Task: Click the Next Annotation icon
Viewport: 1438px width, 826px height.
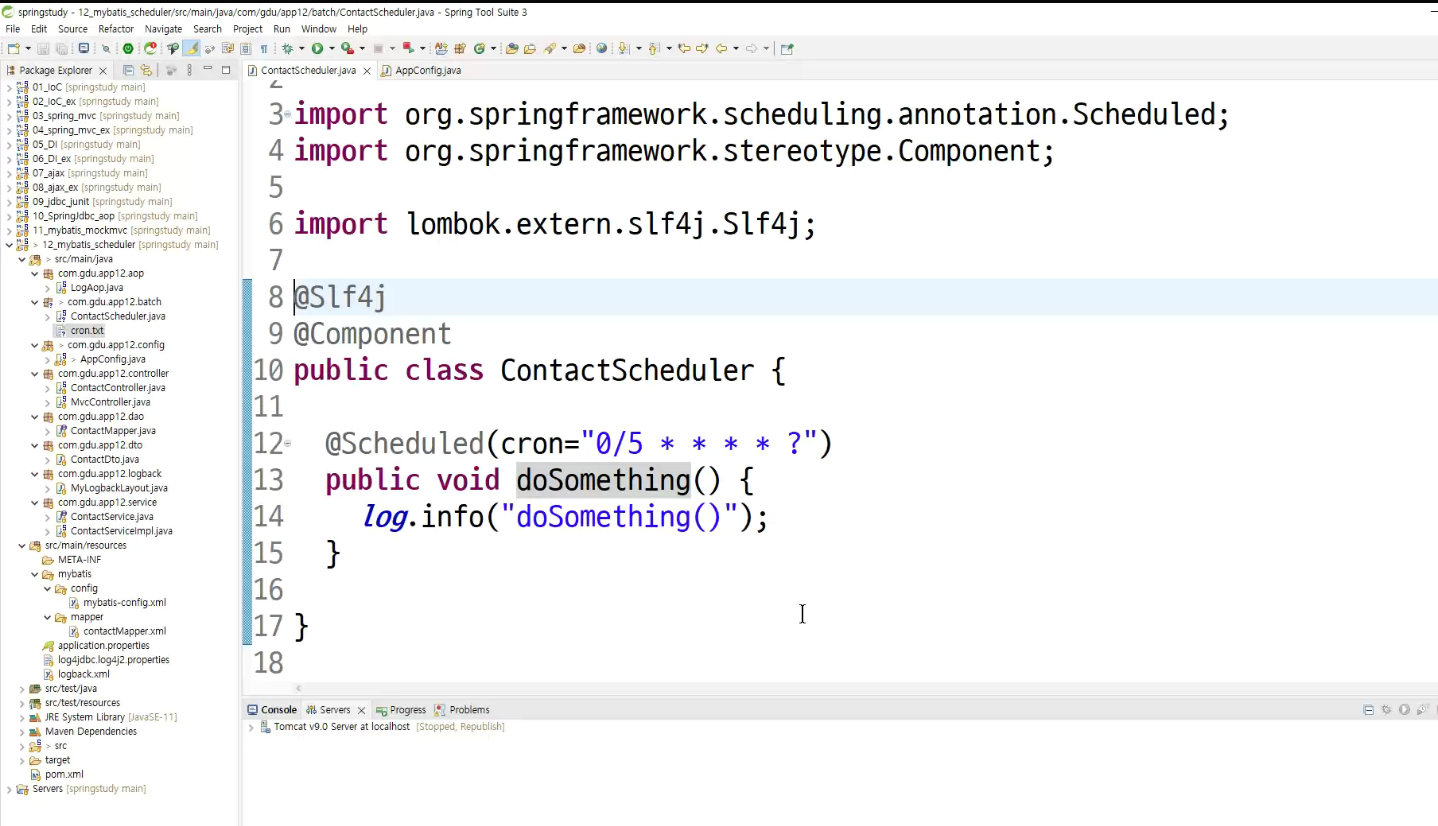Action: (x=623, y=48)
